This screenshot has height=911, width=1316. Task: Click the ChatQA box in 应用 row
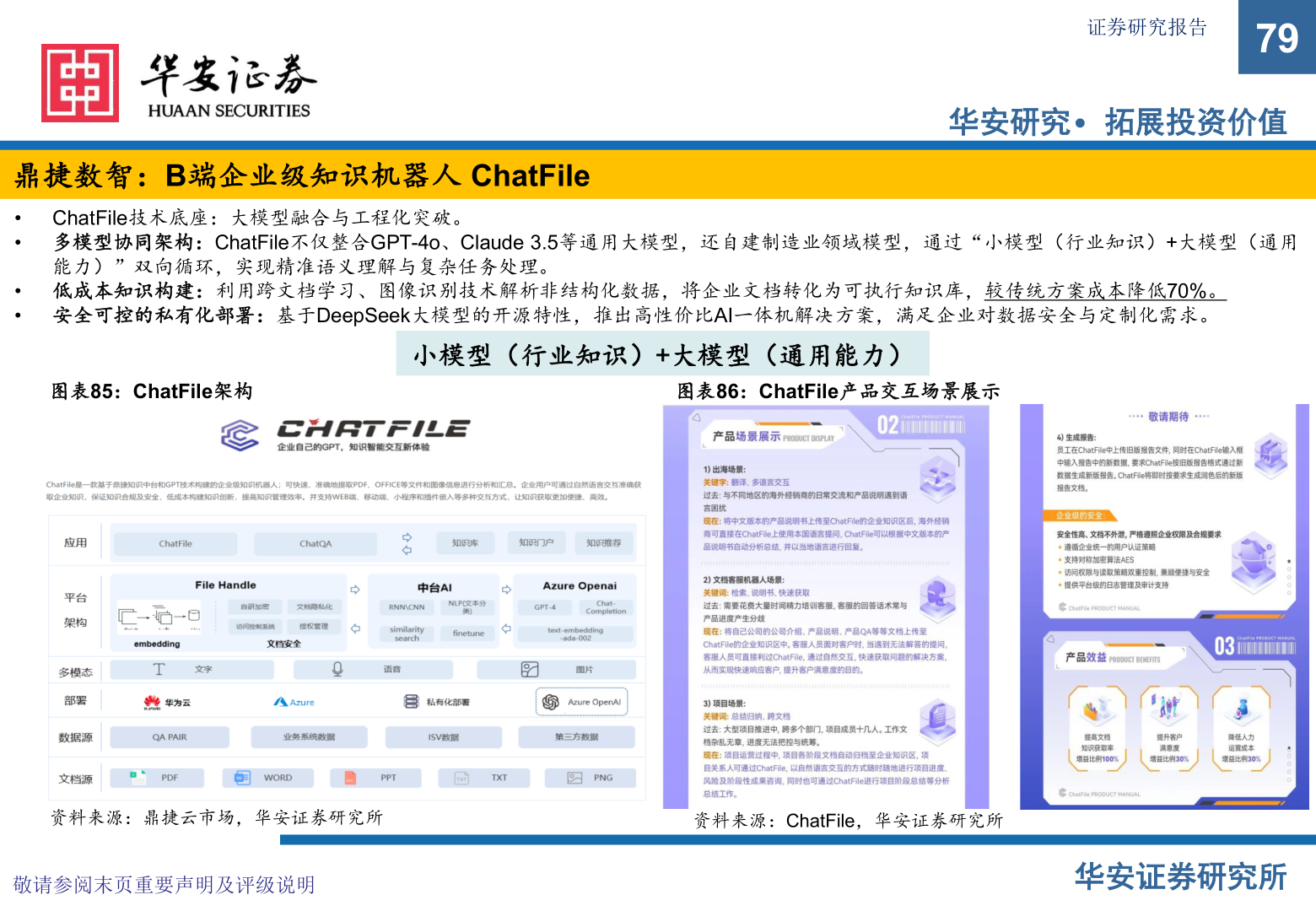click(x=316, y=544)
